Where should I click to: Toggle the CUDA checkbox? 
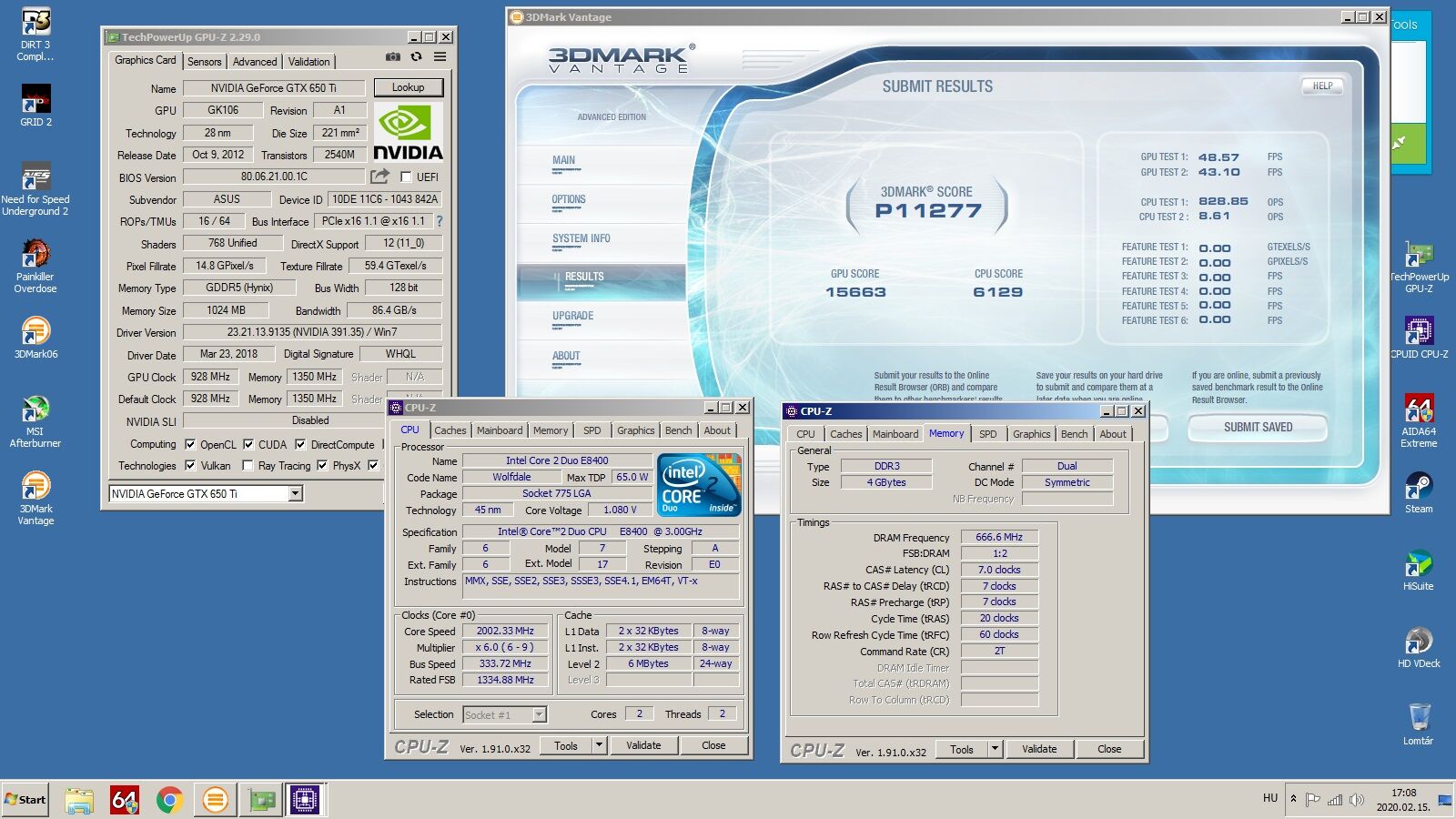coord(248,445)
